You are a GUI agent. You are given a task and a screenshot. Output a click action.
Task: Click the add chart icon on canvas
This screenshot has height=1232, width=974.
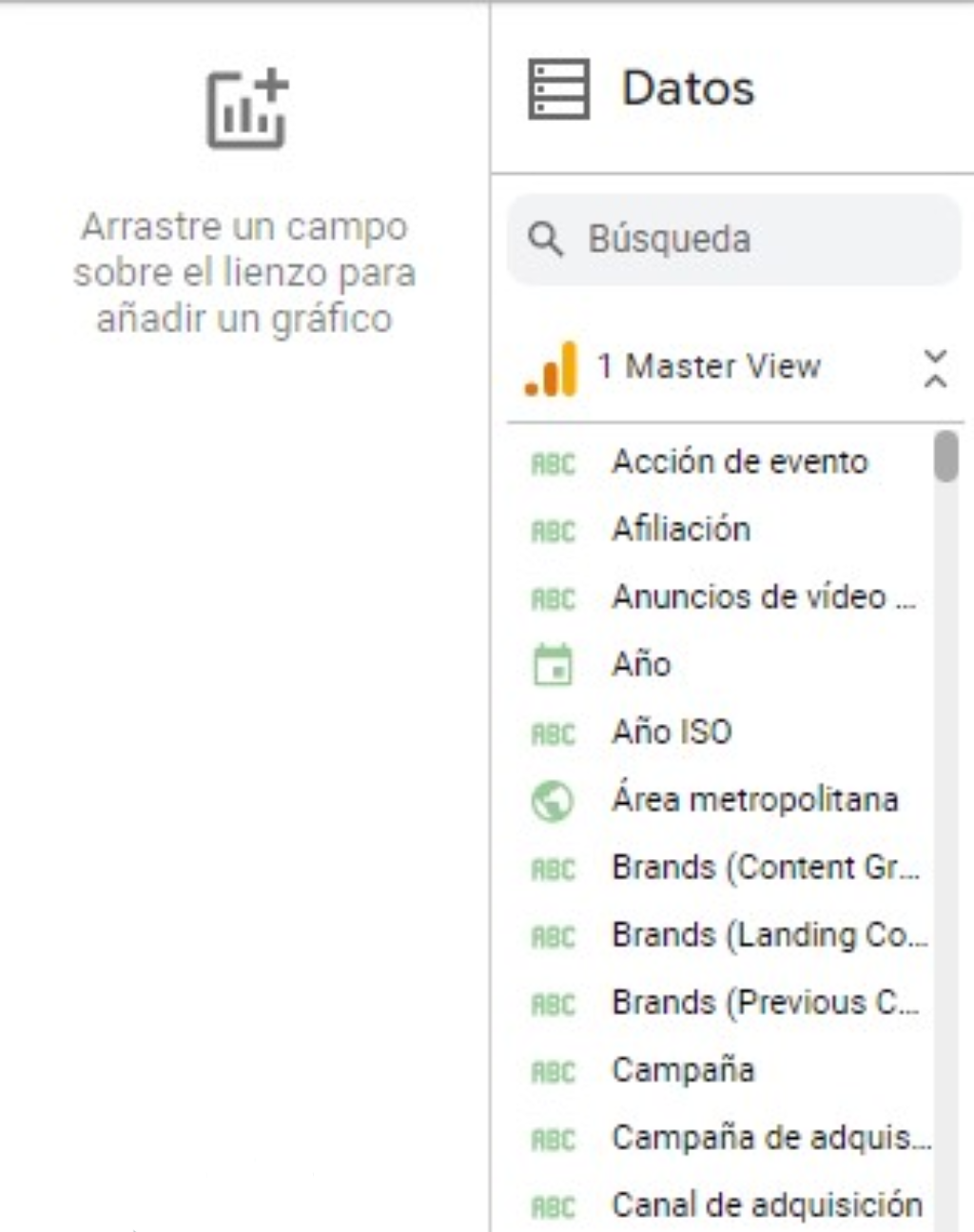pyautogui.click(x=246, y=108)
